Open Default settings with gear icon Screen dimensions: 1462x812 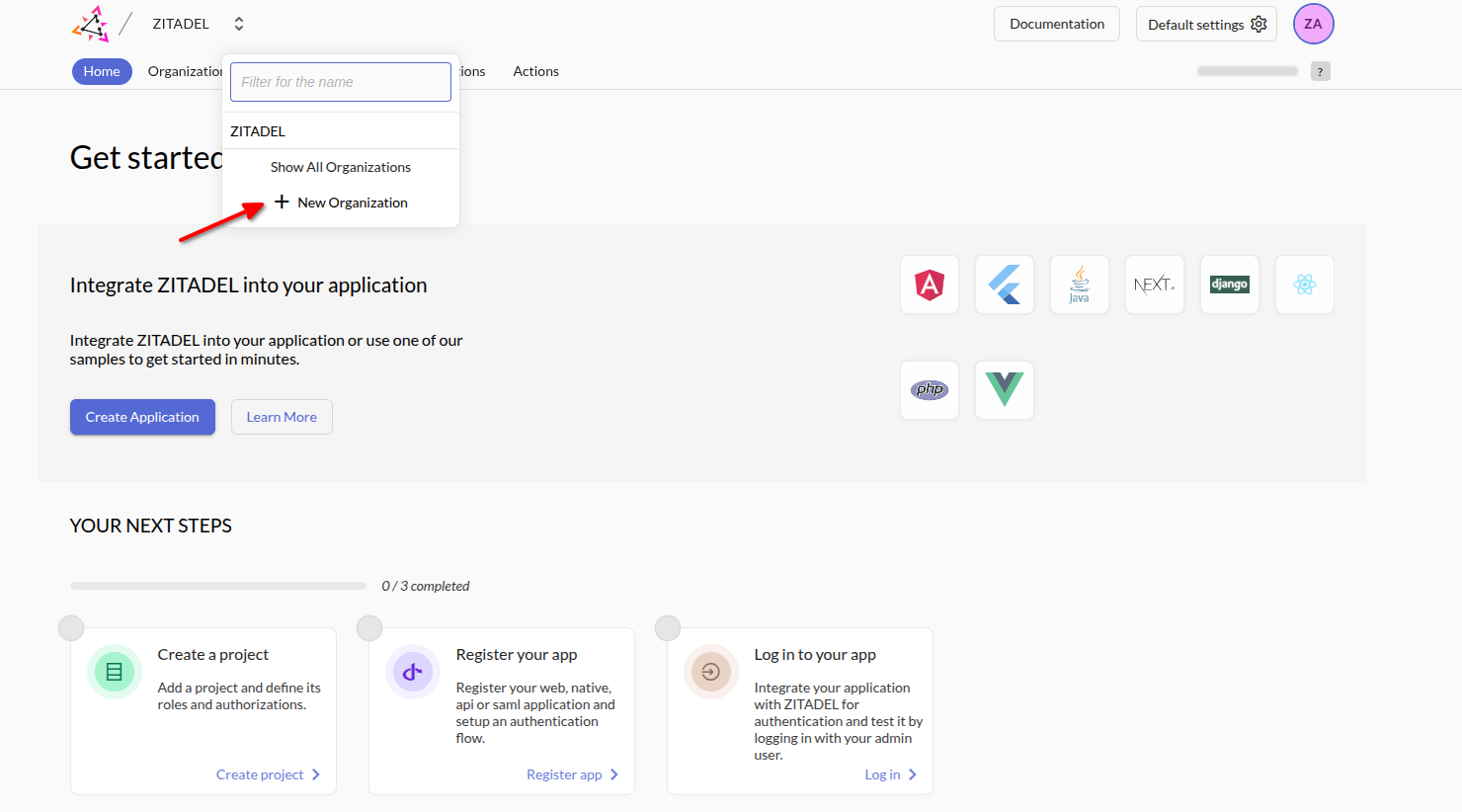[1206, 24]
